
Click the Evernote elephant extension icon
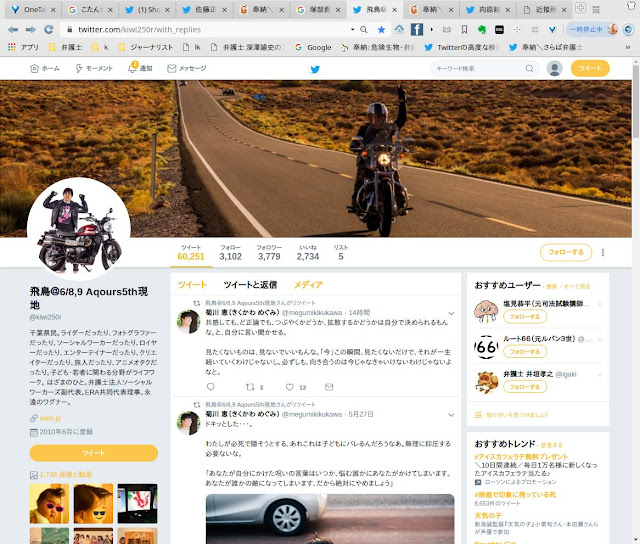pyautogui.click(x=482, y=29)
